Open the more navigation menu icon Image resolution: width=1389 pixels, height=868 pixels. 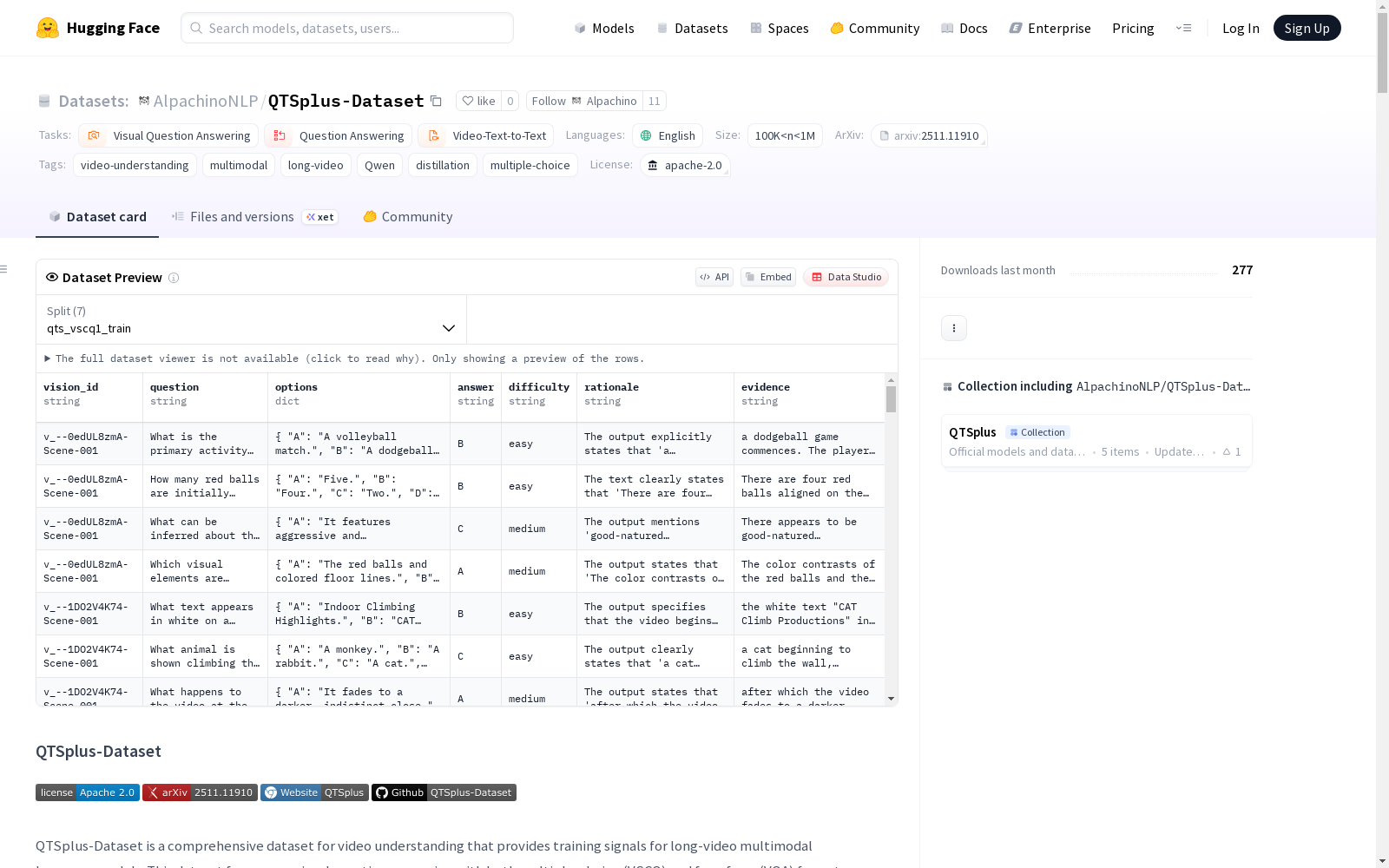coord(1183,28)
